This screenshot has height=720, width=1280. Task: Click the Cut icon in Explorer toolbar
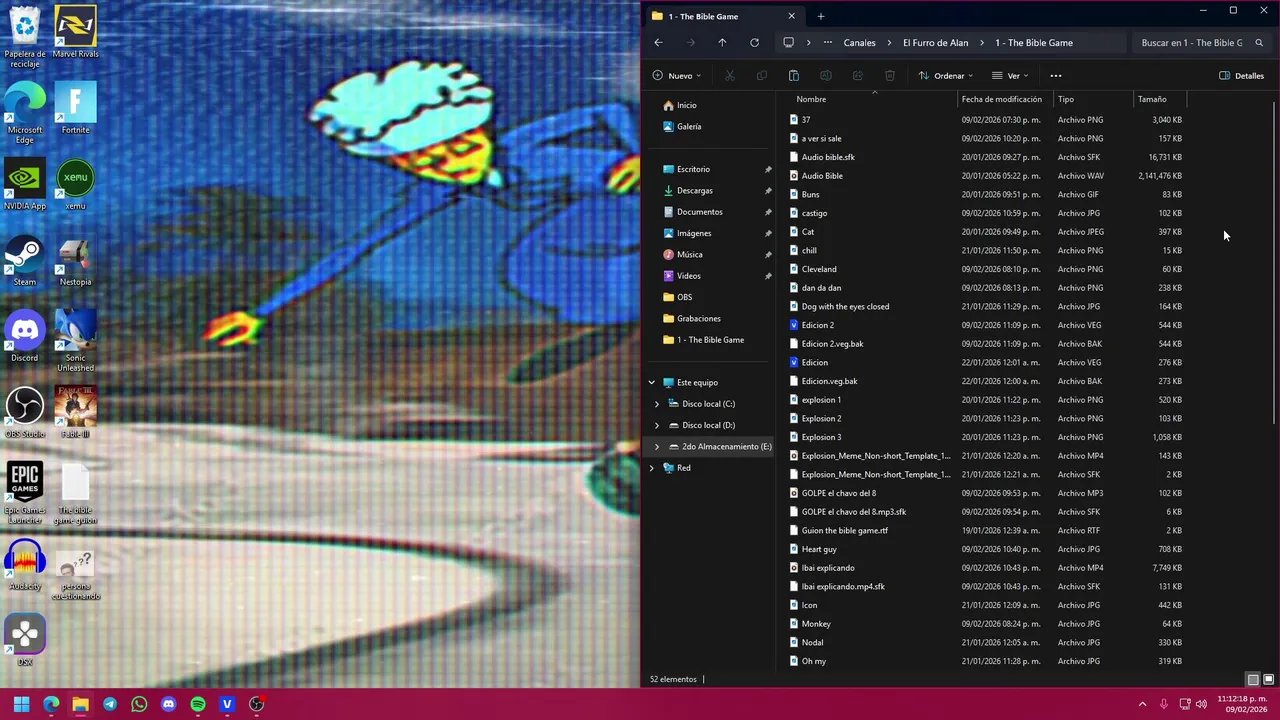coord(730,76)
